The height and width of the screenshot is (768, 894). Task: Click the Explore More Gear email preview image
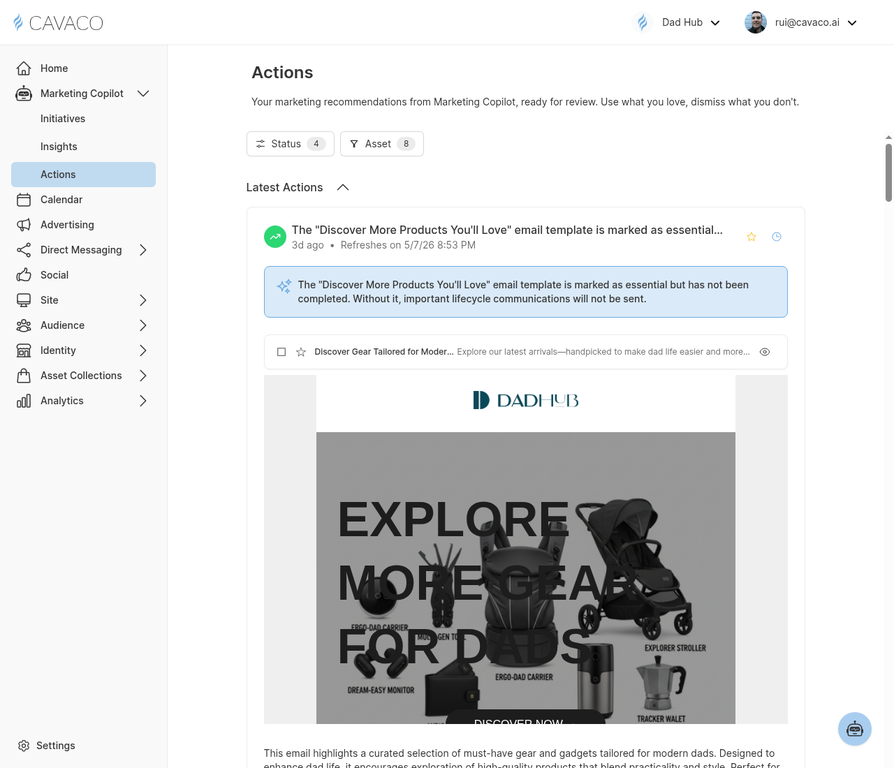pos(526,578)
